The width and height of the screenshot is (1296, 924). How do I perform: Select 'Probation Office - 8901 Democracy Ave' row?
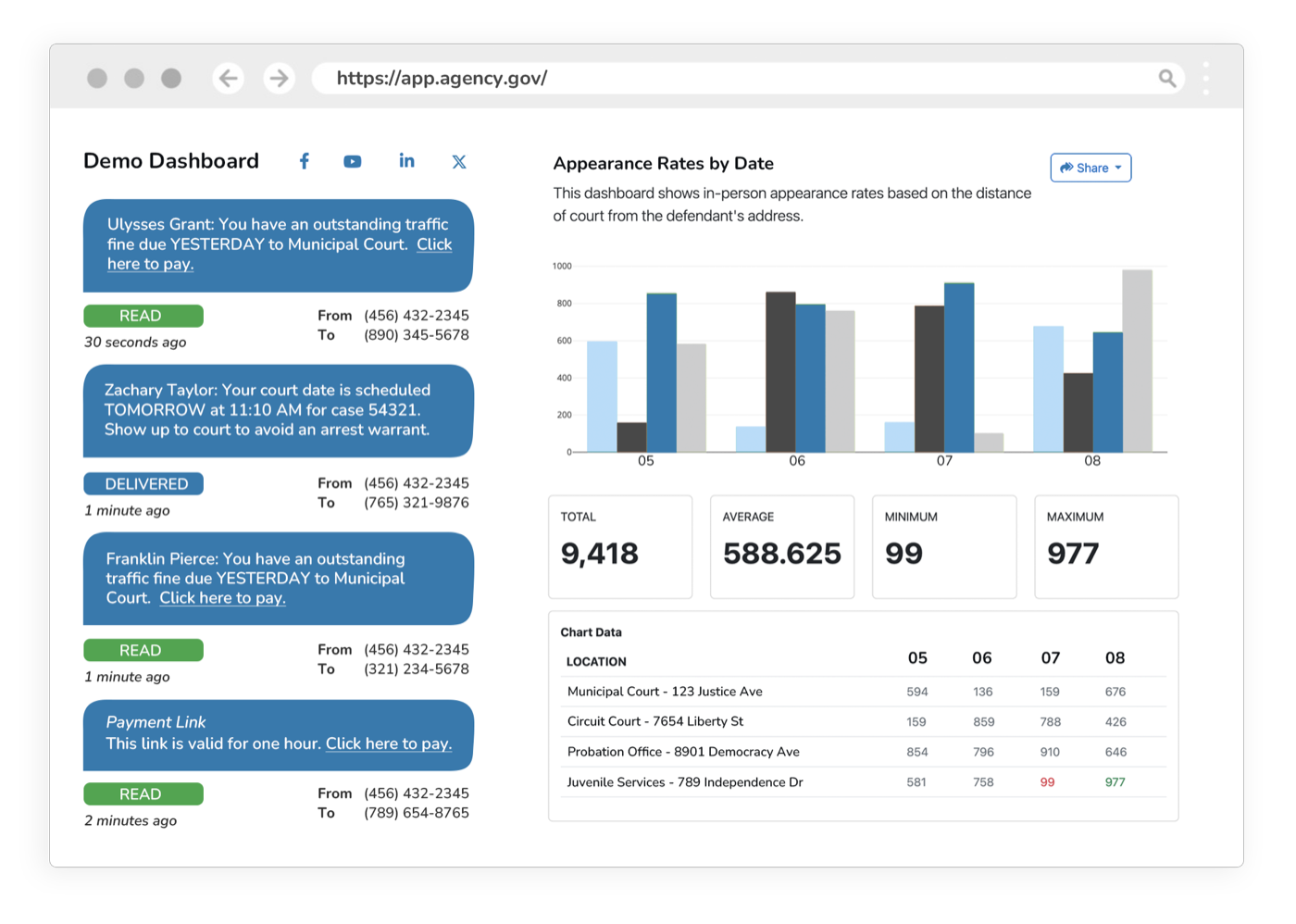coord(864,752)
